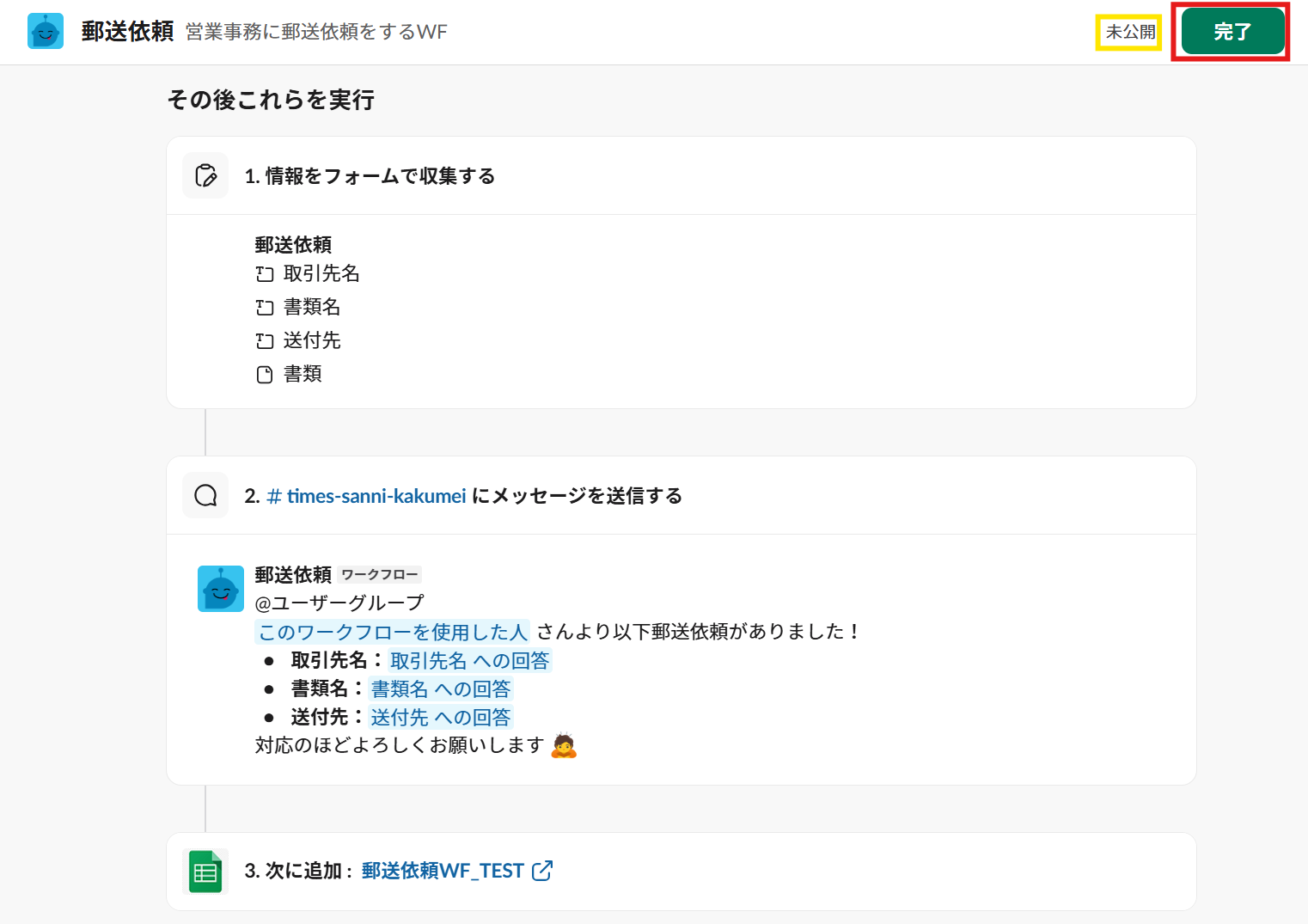Click the このワークフローを使用した人 variable chip
The height and width of the screenshot is (924, 1308).
coord(393,633)
